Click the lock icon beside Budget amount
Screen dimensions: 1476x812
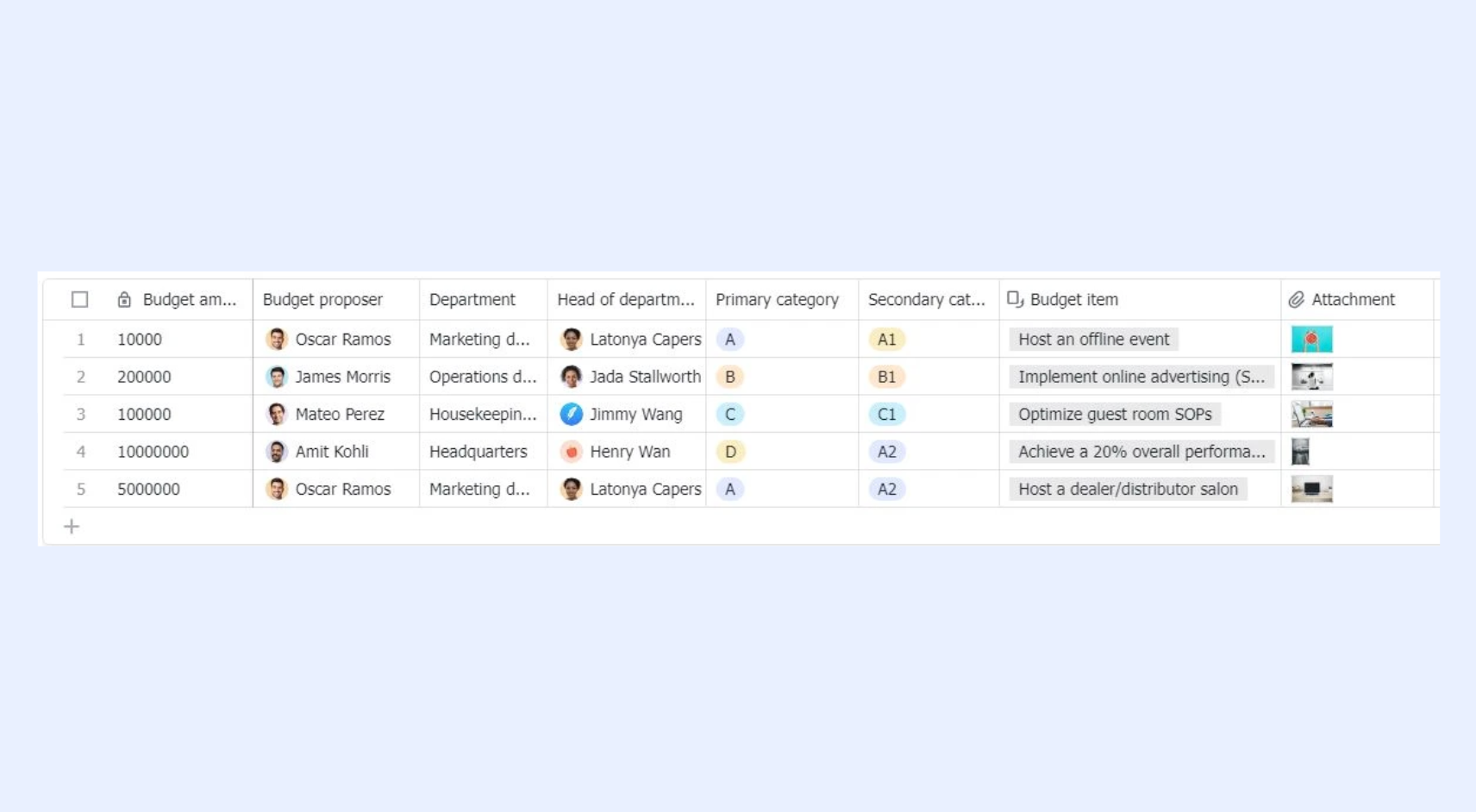tap(124, 299)
